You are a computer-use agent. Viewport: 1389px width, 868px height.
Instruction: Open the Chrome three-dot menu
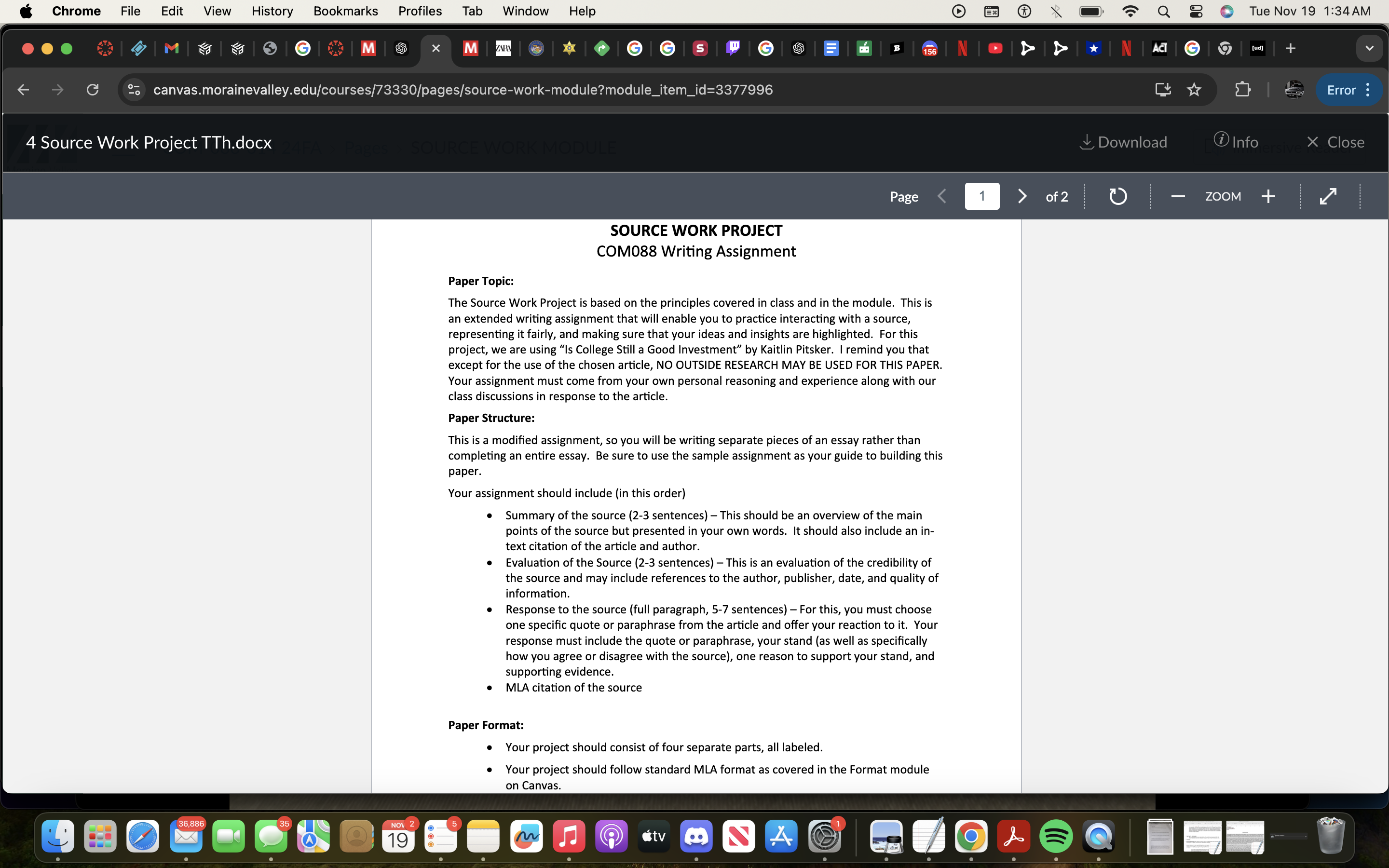[x=1368, y=90]
